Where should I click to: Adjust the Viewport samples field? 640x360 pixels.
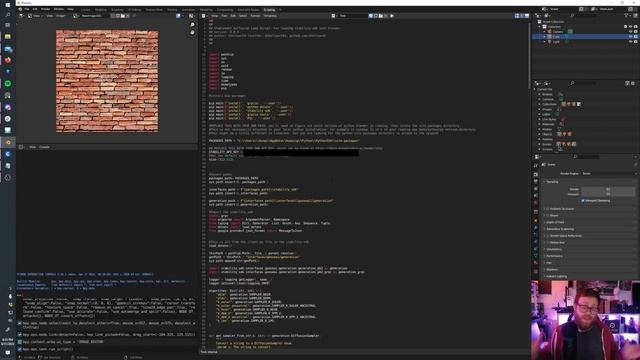point(608,194)
